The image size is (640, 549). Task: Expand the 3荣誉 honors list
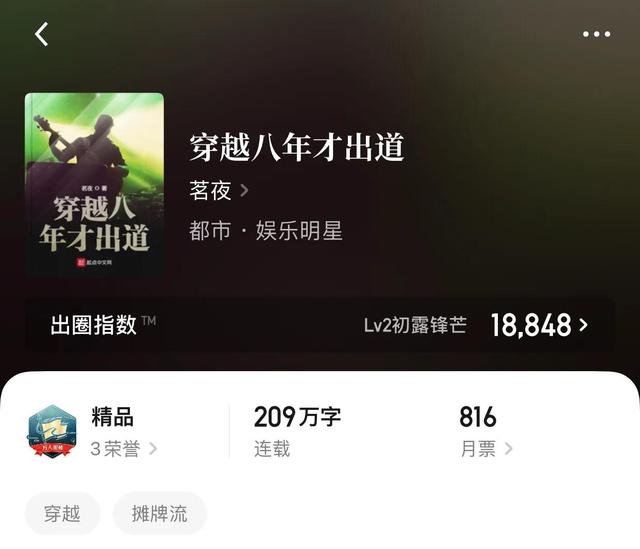[x=124, y=449]
